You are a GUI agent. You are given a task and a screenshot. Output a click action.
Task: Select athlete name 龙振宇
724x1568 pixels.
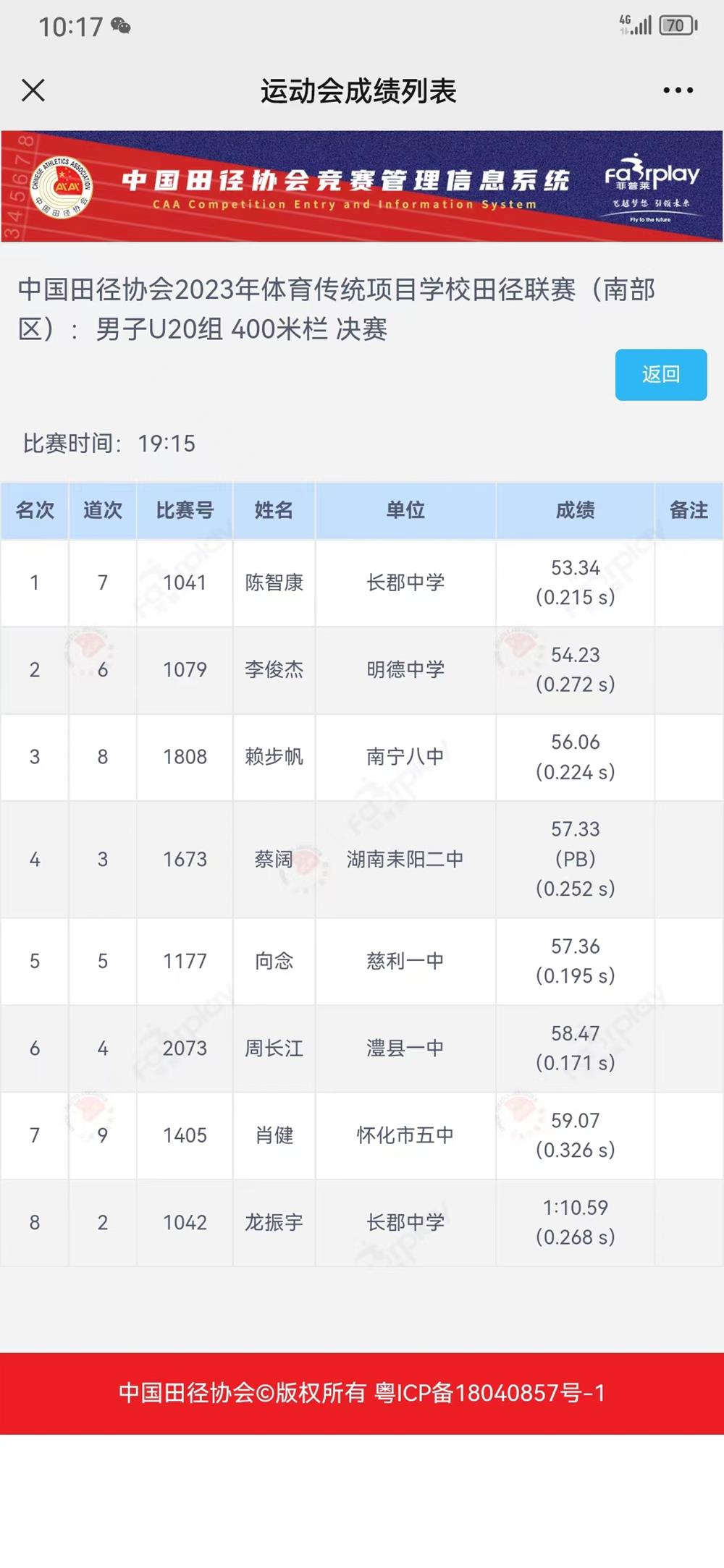pyautogui.click(x=274, y=1222)
